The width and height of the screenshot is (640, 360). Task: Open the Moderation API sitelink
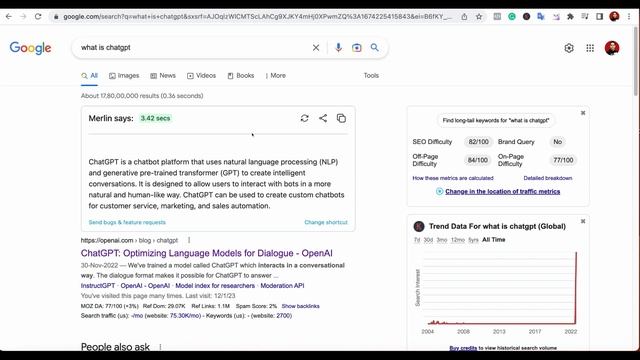click(282, 286)
